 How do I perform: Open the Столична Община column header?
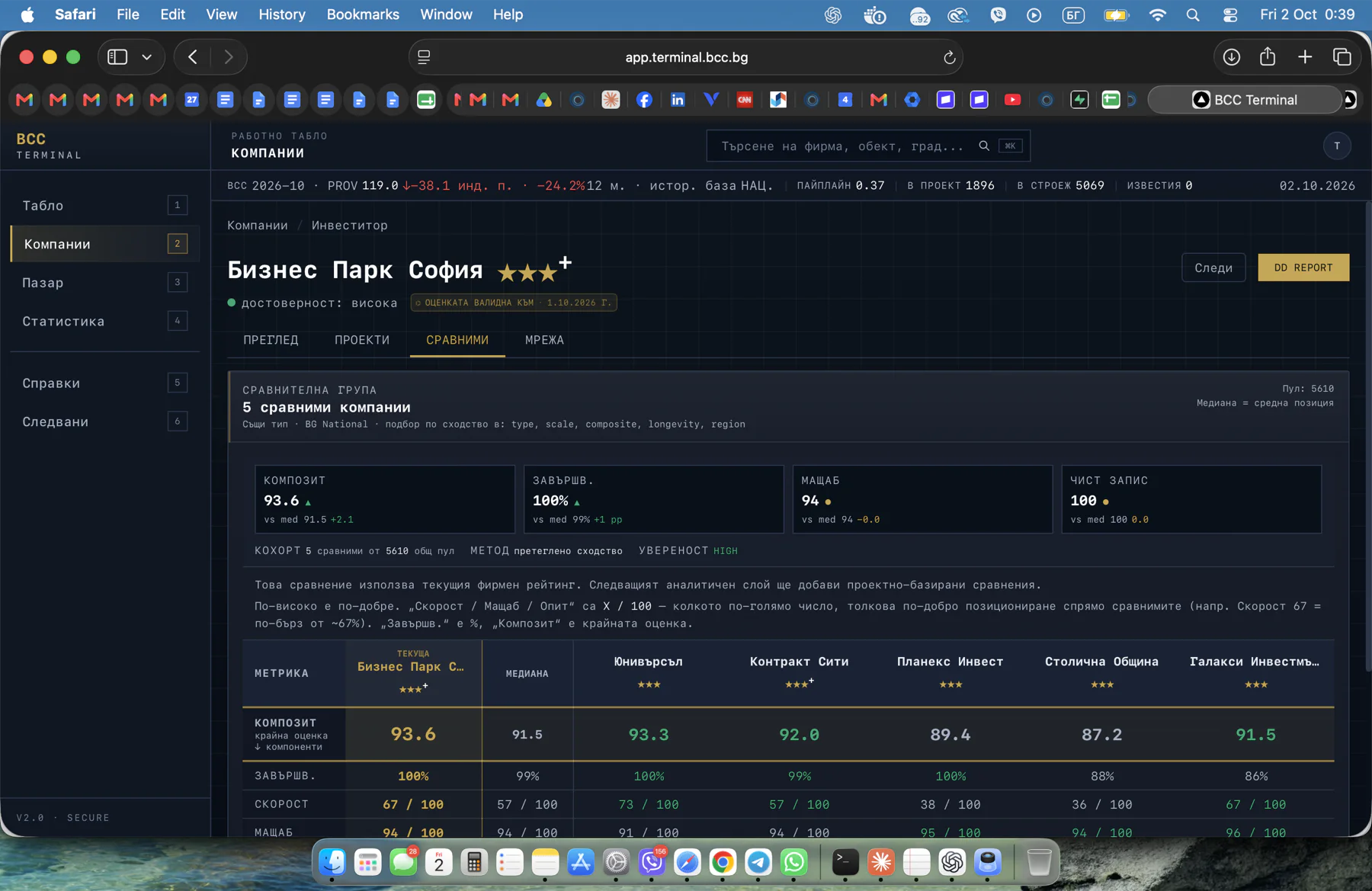pos(1101,672)
